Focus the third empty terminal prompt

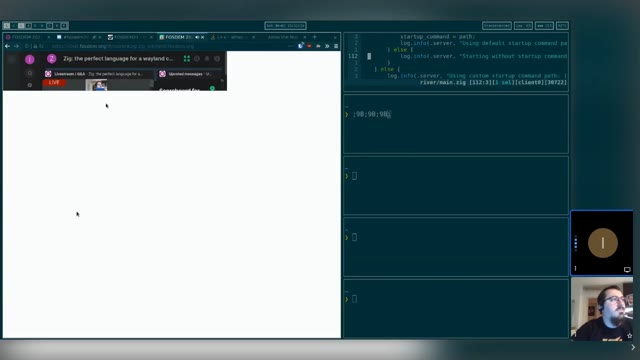point(456,247)
